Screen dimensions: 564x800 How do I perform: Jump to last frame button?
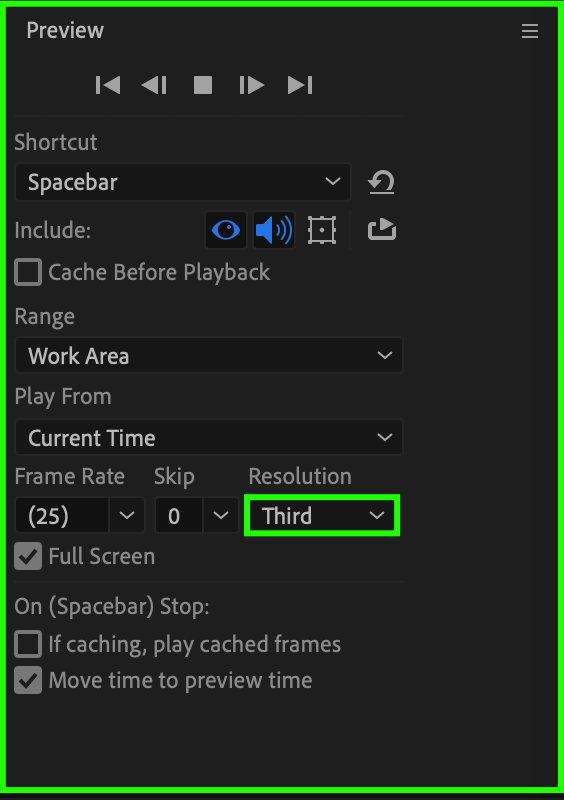tap(300, 85)
